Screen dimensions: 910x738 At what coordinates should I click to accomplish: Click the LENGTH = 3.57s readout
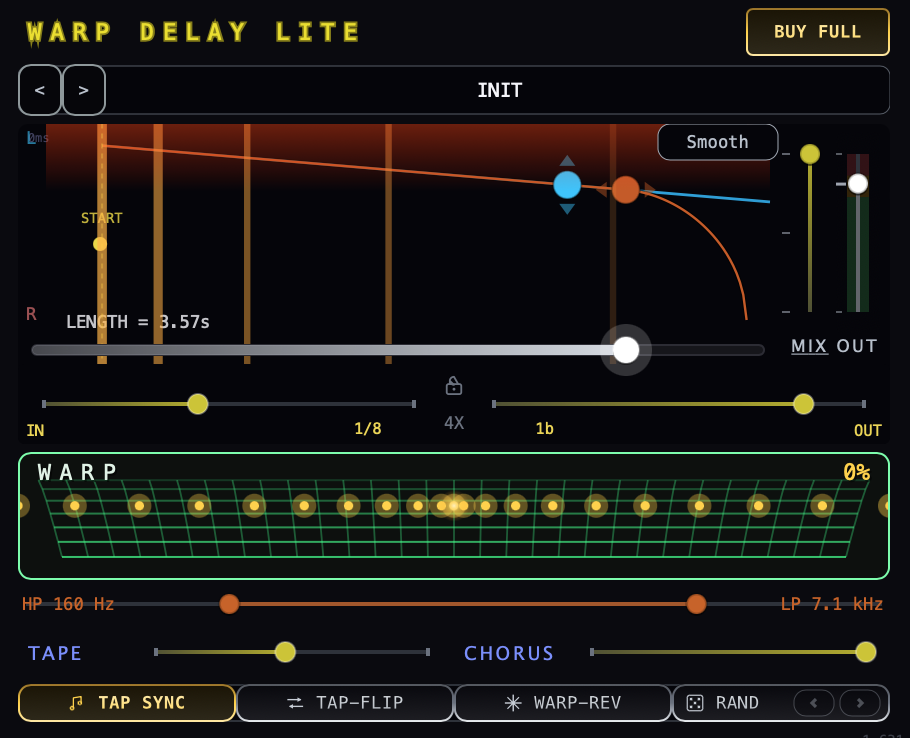[138, 322]
